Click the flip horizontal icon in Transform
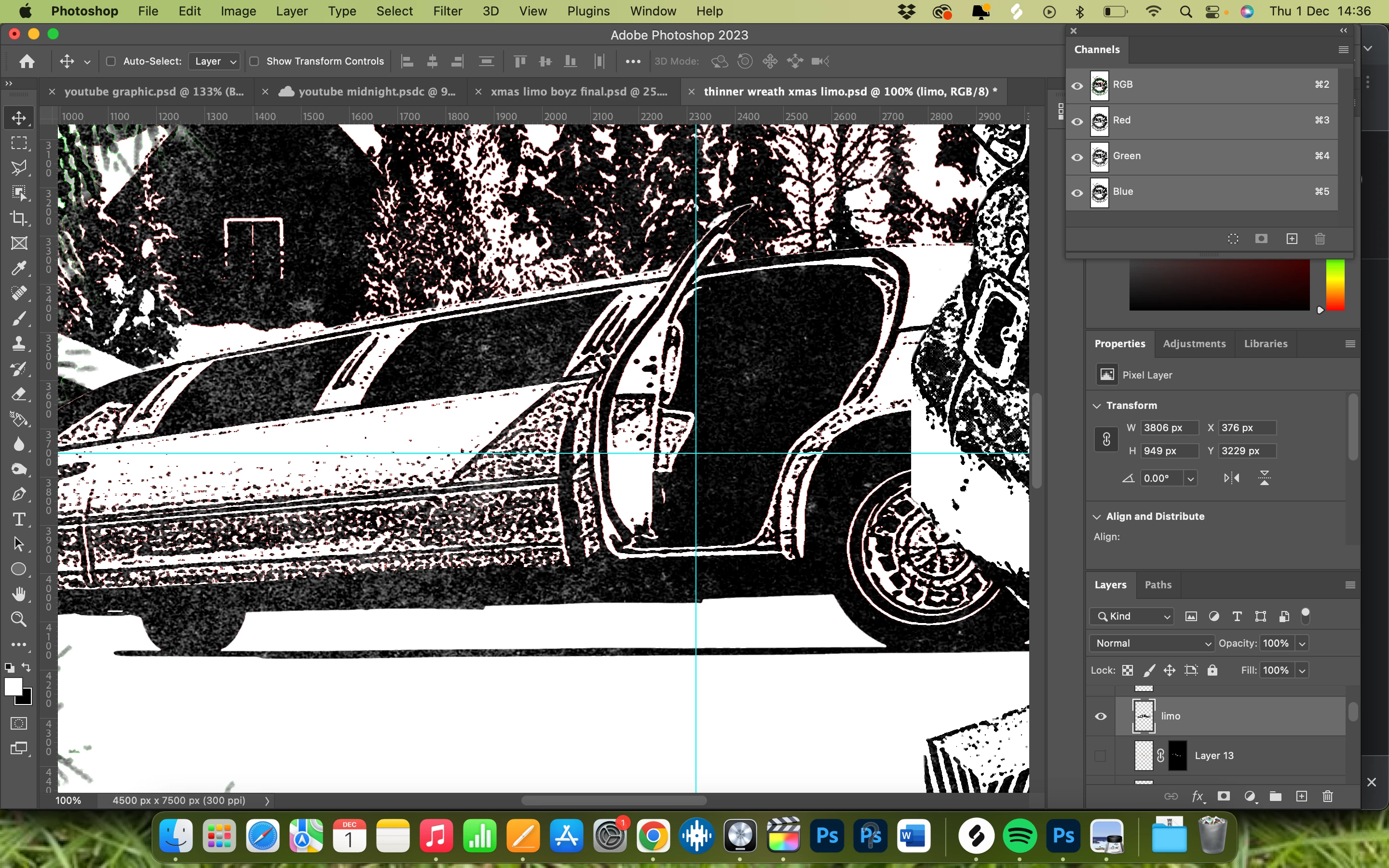This screenshot has height=868, width=1389. pos(1232,477)
